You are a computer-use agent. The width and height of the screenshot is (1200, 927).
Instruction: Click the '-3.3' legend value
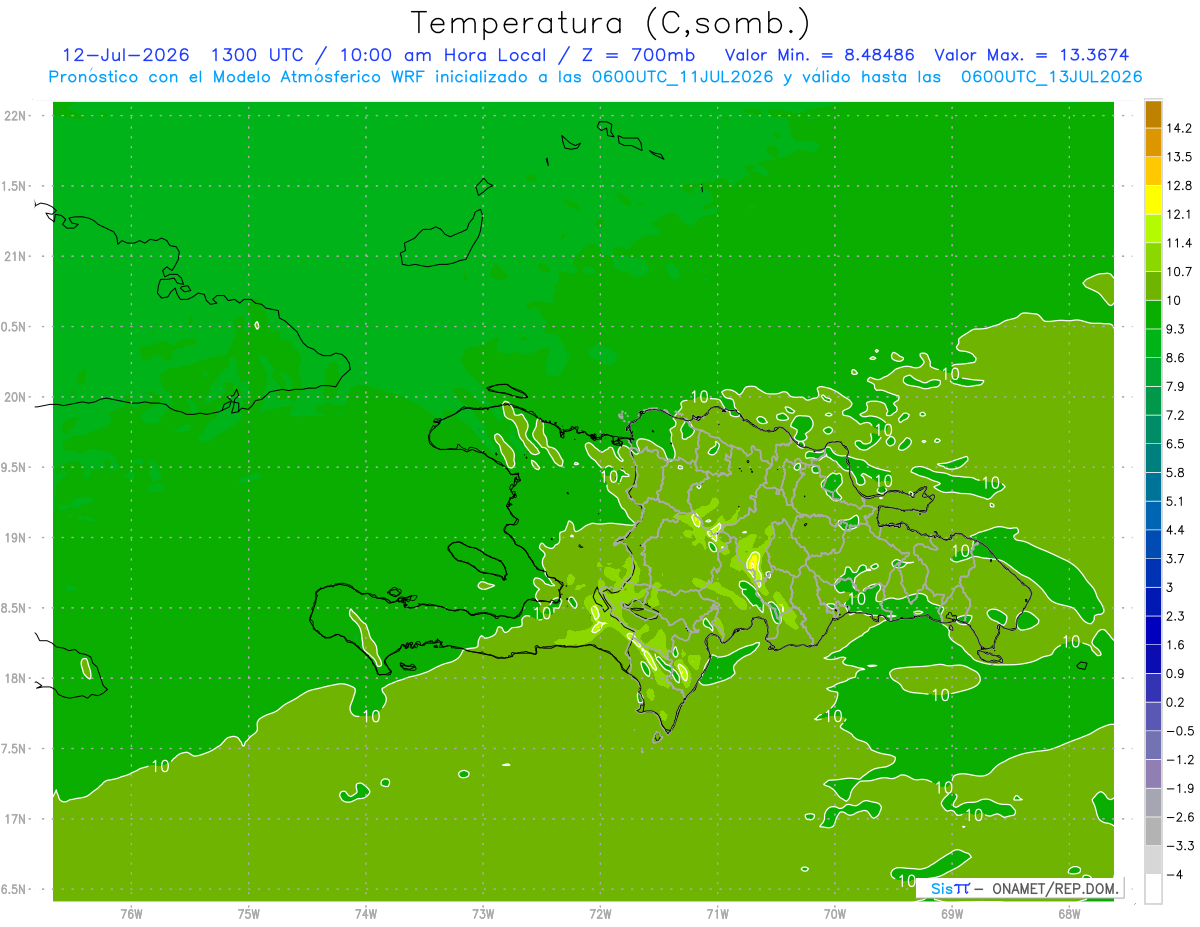pyautogui.click(x=1179, y=846)
